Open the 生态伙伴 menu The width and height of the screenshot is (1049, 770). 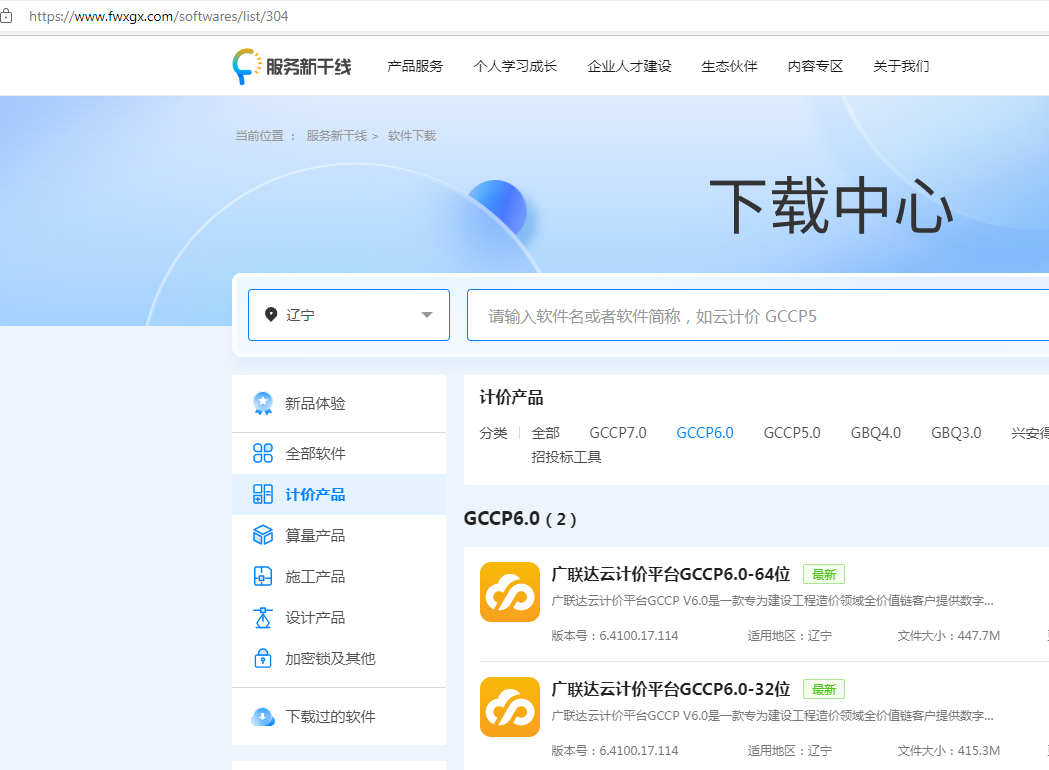point(729,66)
